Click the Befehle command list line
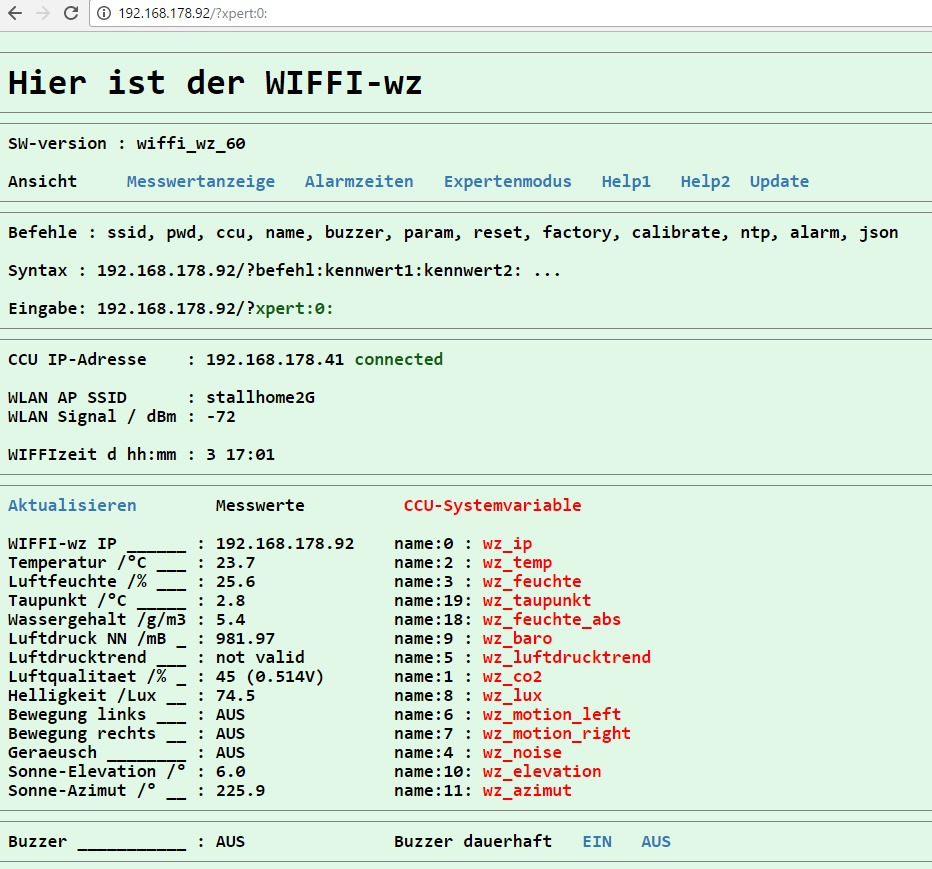Image resolution: width=932 pixels, height=869 pixels. [453, 232]
